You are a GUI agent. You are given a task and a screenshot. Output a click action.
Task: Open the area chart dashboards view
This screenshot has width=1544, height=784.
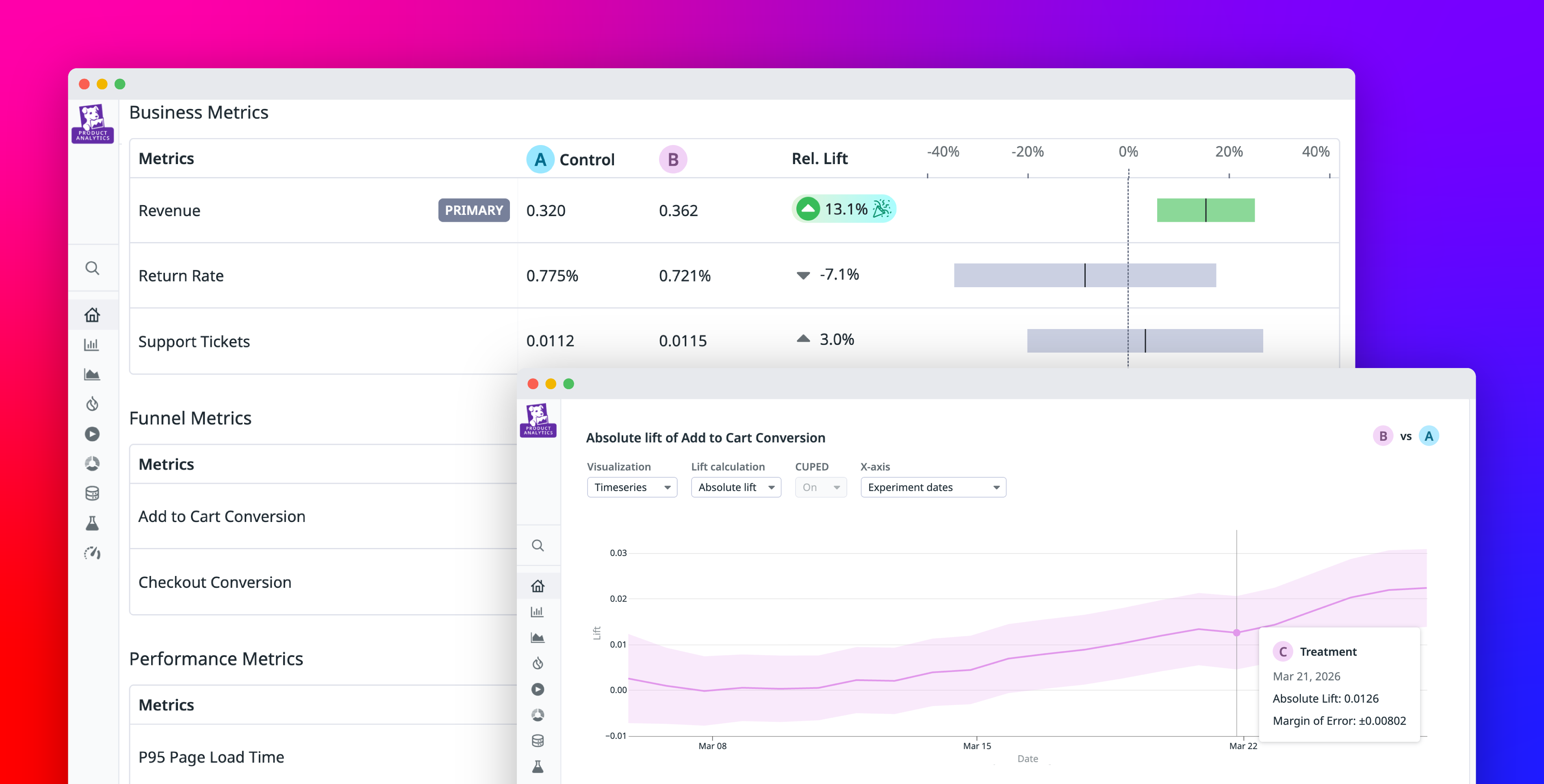[93, 373]
